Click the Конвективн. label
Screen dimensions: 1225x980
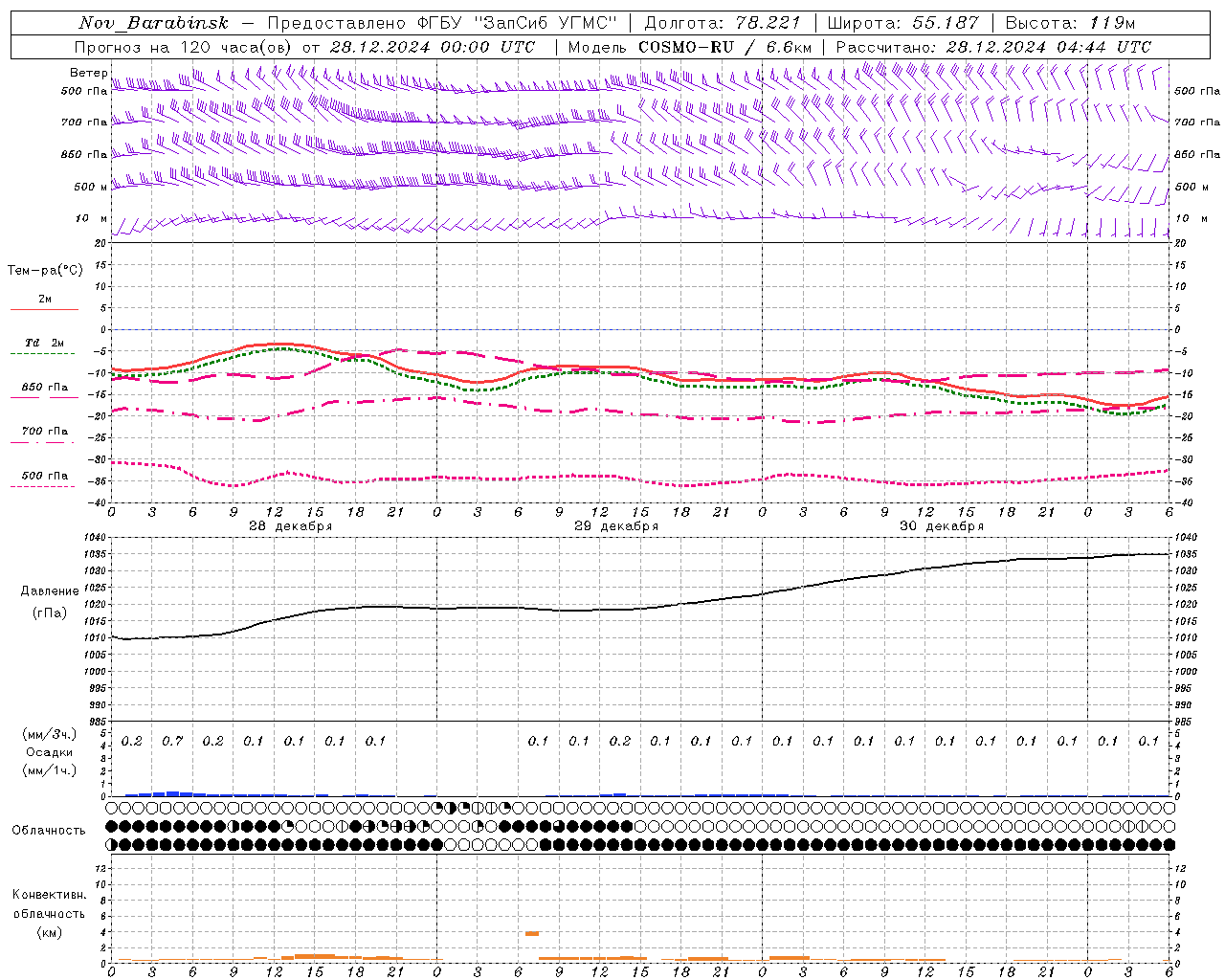(x=49, y=895)
